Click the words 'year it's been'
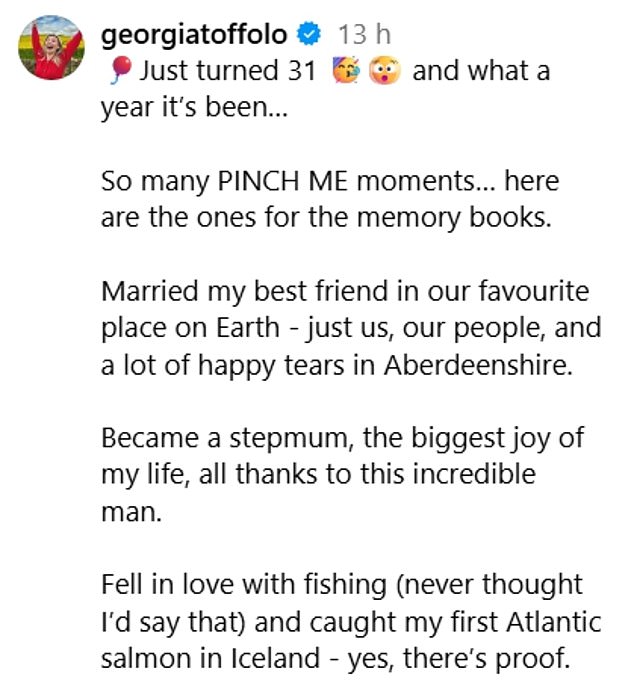This screenshot has width=634, height=686. 195,107
